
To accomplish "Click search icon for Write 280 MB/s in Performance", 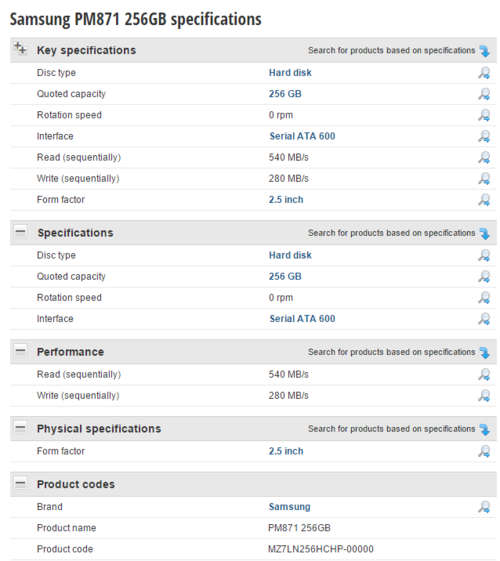I will [484, 396].
